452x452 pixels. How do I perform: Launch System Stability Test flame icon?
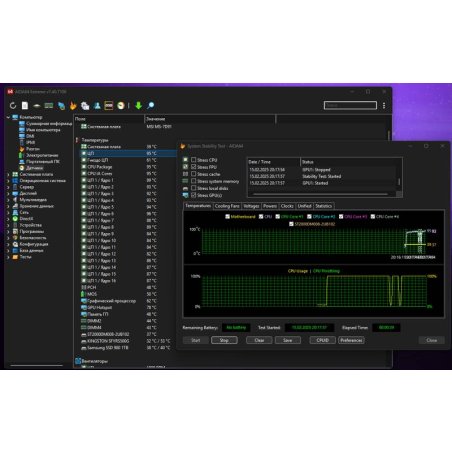(73, 106)
